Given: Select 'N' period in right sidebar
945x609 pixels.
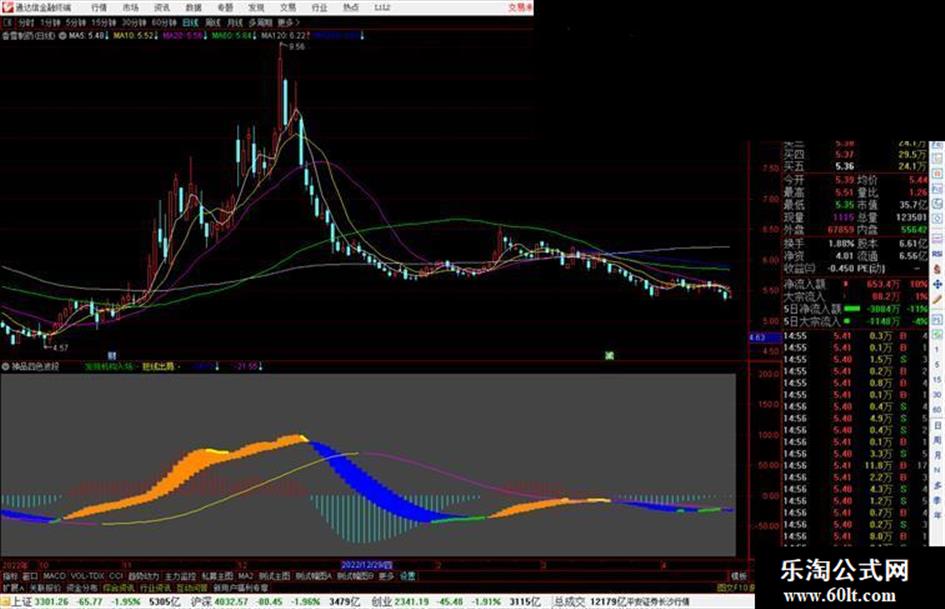Looking at the screenshot, I should tap(937, 470).
